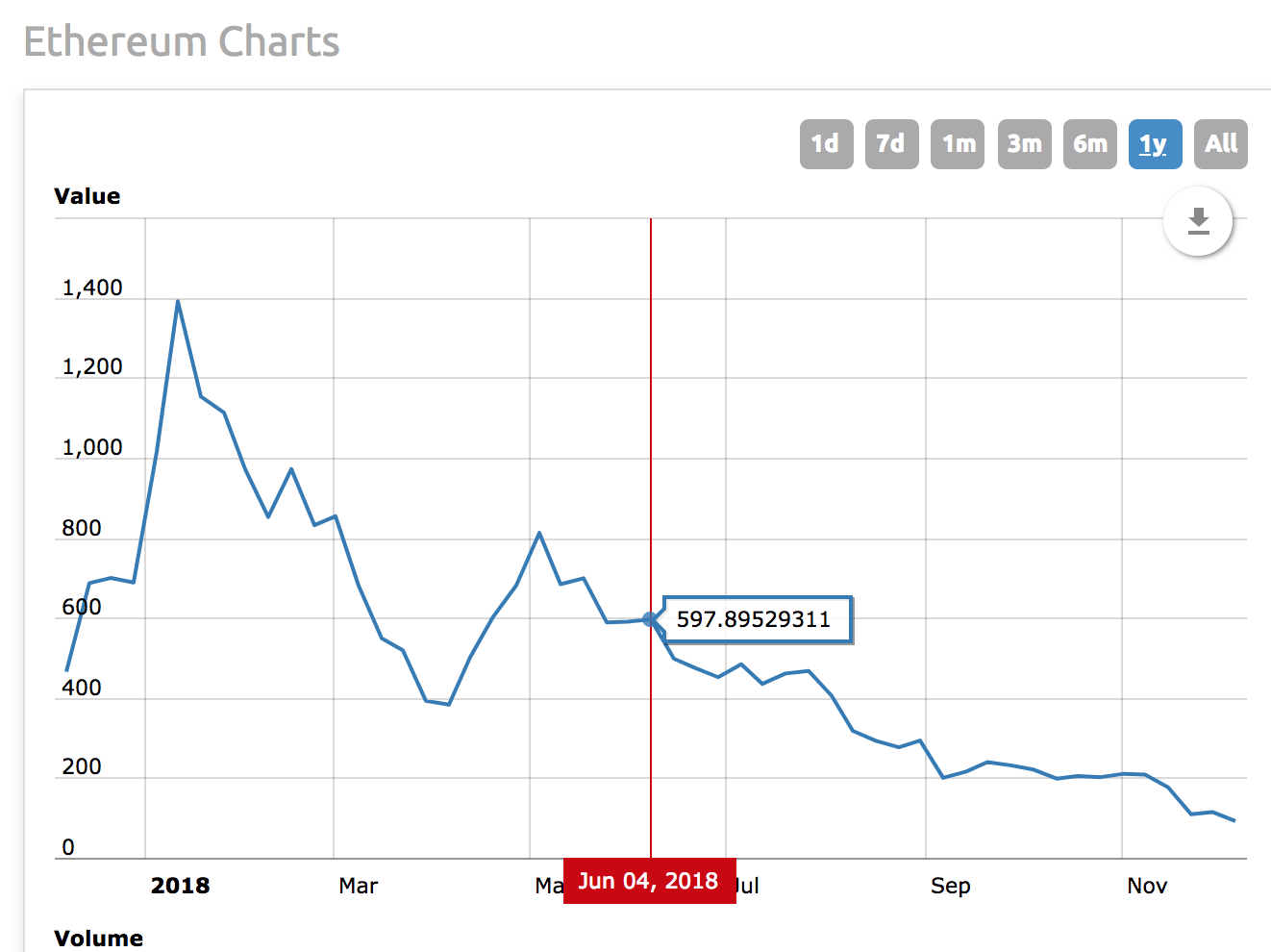Show All time price history

[x=1220, y=144]
